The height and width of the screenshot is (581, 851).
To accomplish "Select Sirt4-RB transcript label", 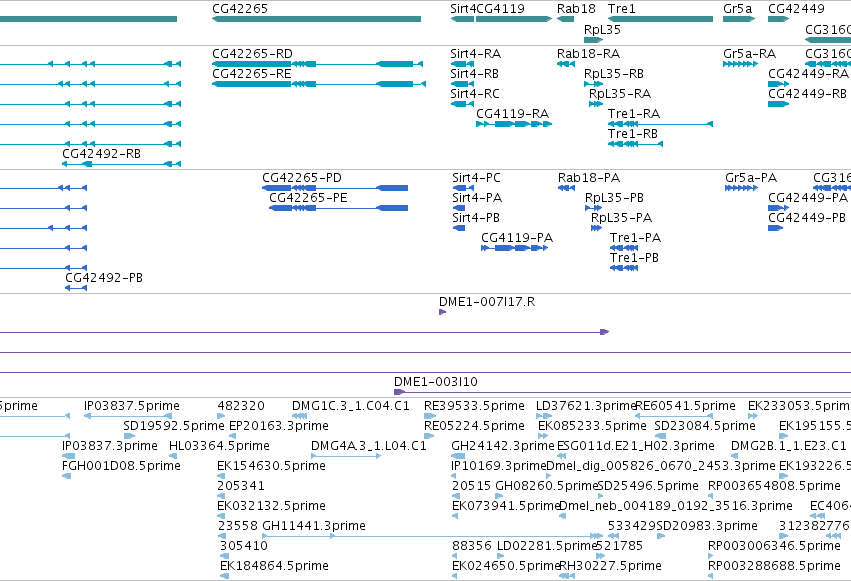I will coord(474,74).
